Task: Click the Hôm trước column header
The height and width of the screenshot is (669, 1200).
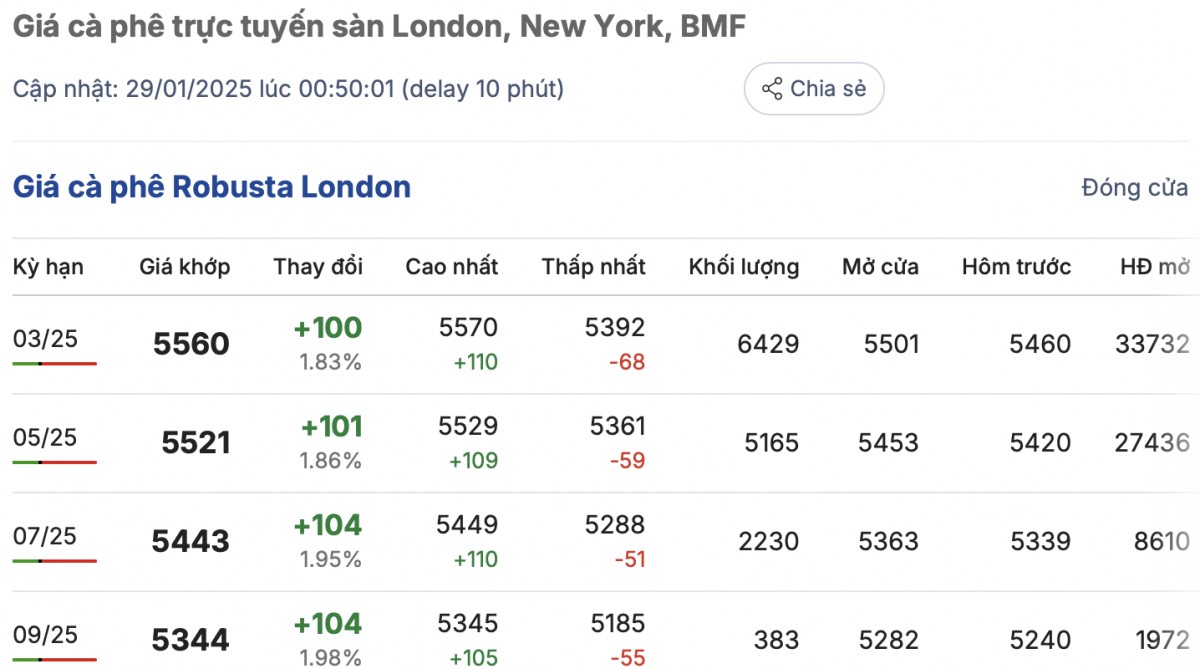Action: pos(1016,267)
